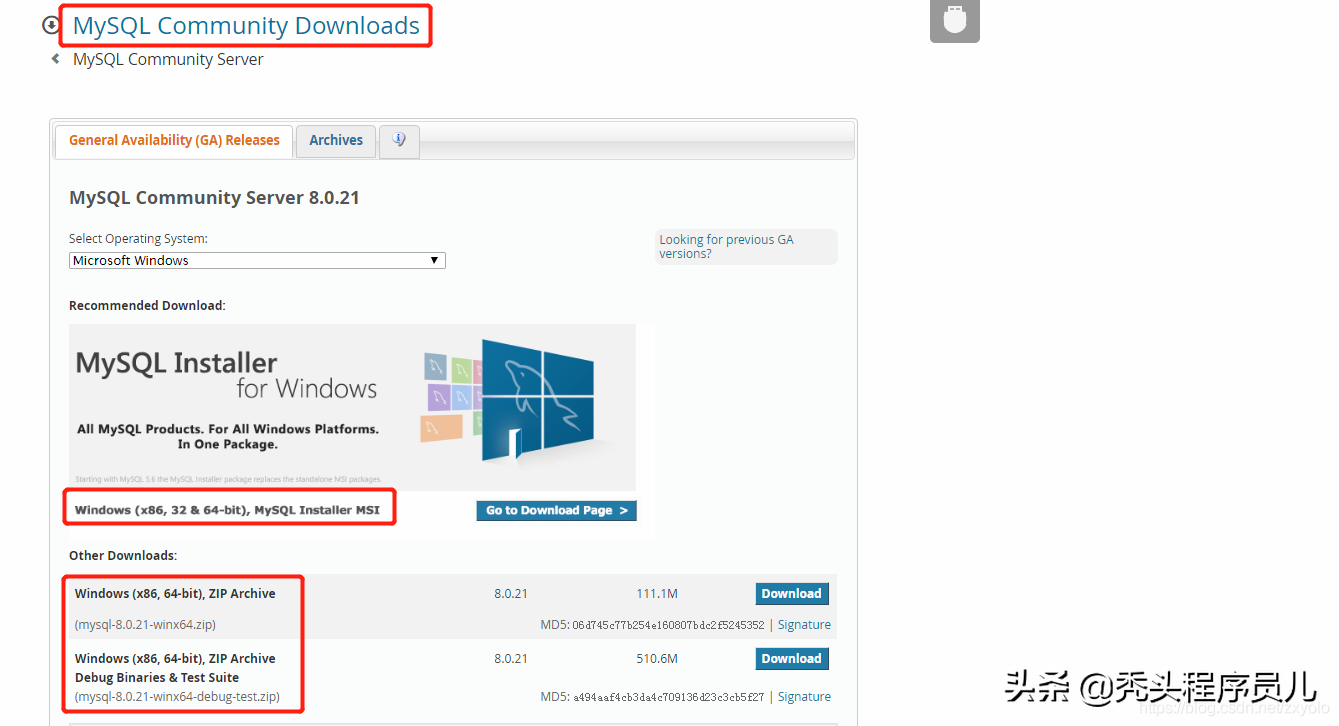1339x726 pixels.
Task: Open the info bubble tab next to Archives
Action: tap(399, 140)
